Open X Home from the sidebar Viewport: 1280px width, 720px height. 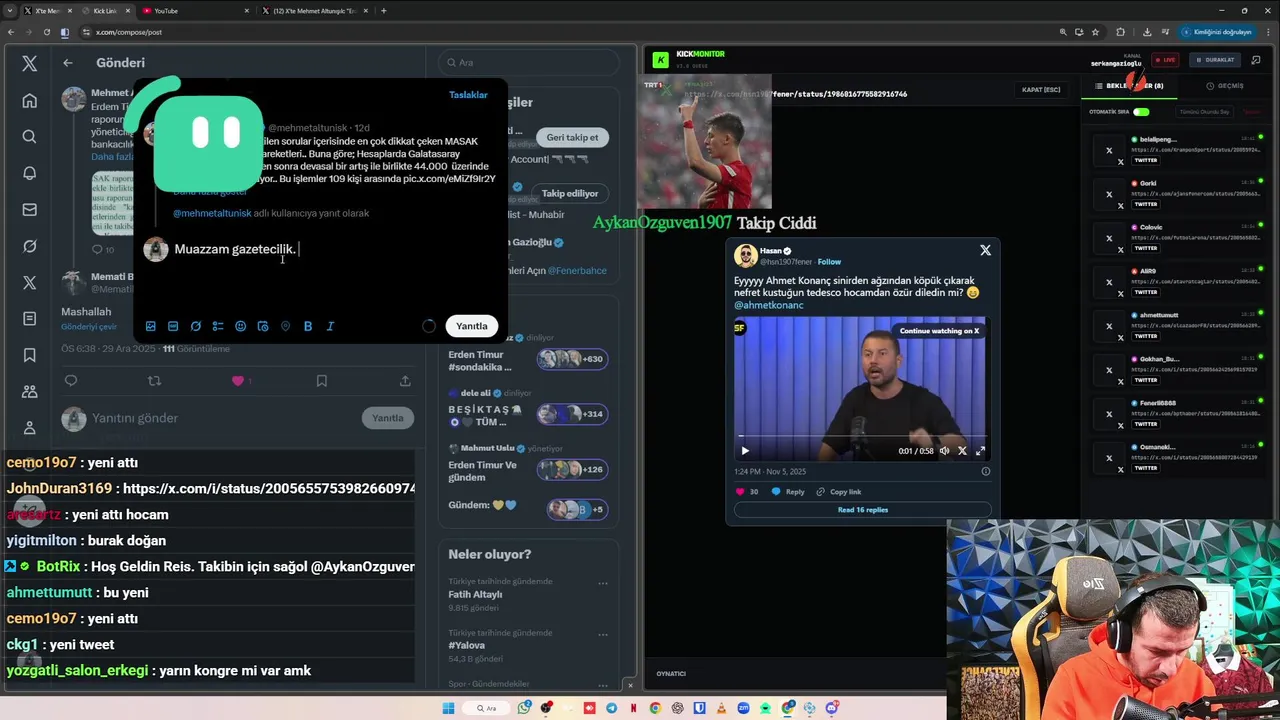[30, 101]
